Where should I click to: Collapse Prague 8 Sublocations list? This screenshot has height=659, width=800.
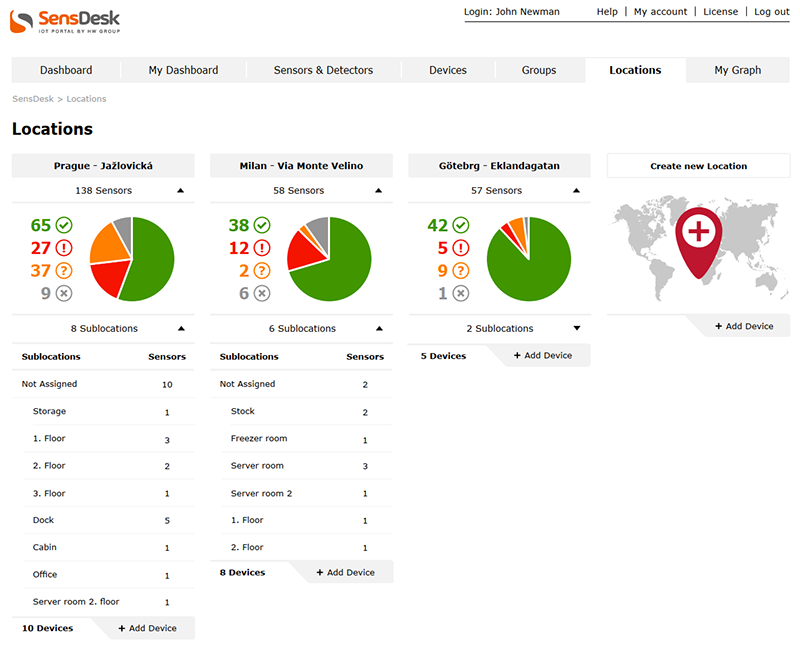[x=180, y=328]
